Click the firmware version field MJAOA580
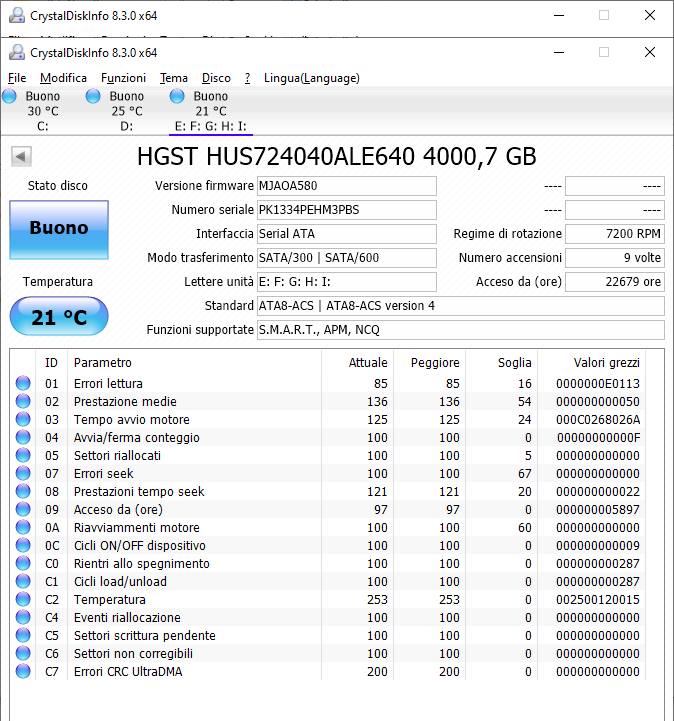 [x=347, y=186]
